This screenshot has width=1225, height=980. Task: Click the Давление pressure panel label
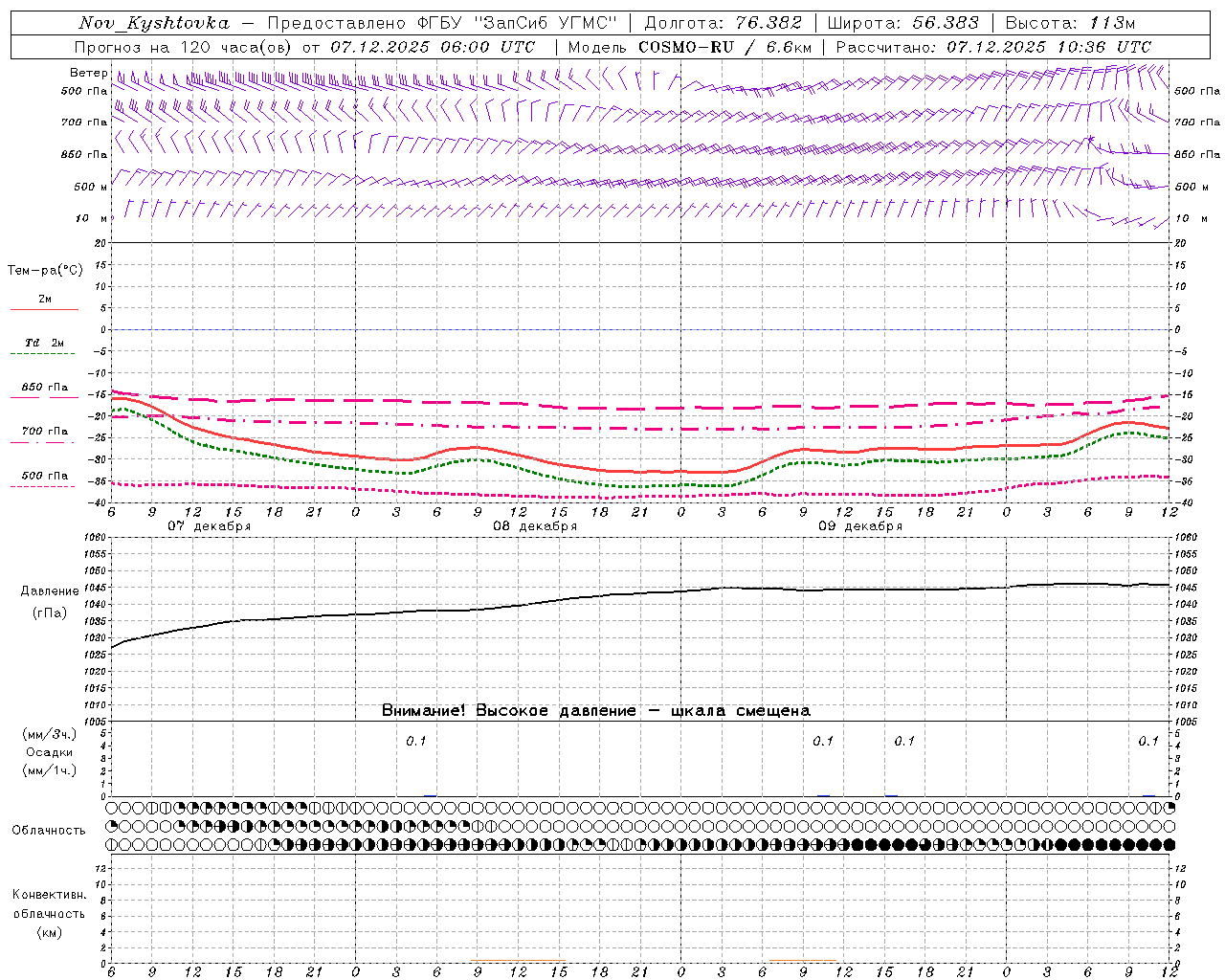[50, 591]
